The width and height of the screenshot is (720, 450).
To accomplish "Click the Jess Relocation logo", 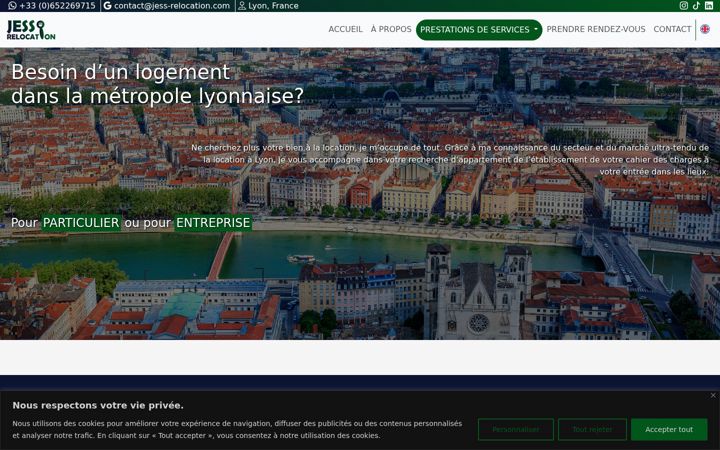I will pyautogui.click(x=31, y=30).
